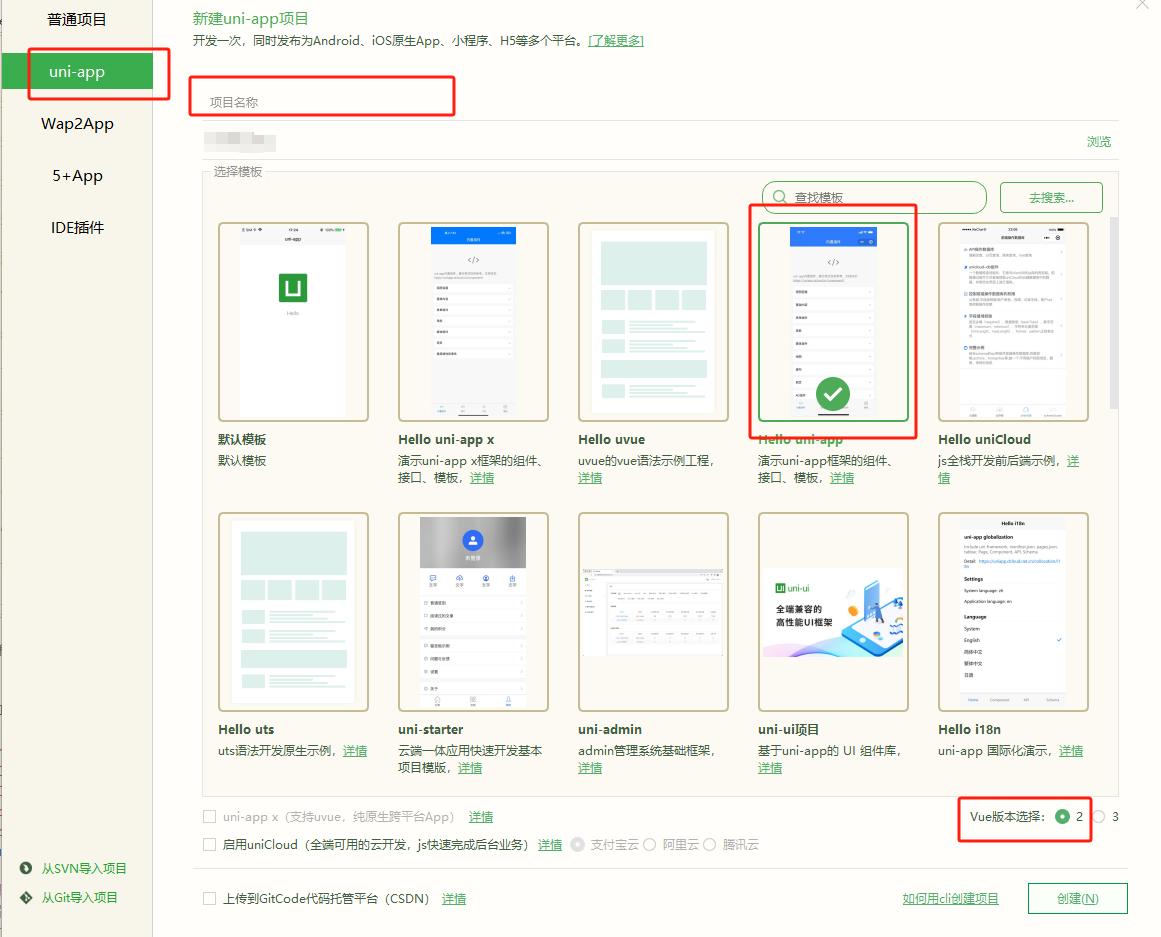Open 详情 link for Hello i18n
This screenshot has width=1161, height=937.
point(1071,751)
